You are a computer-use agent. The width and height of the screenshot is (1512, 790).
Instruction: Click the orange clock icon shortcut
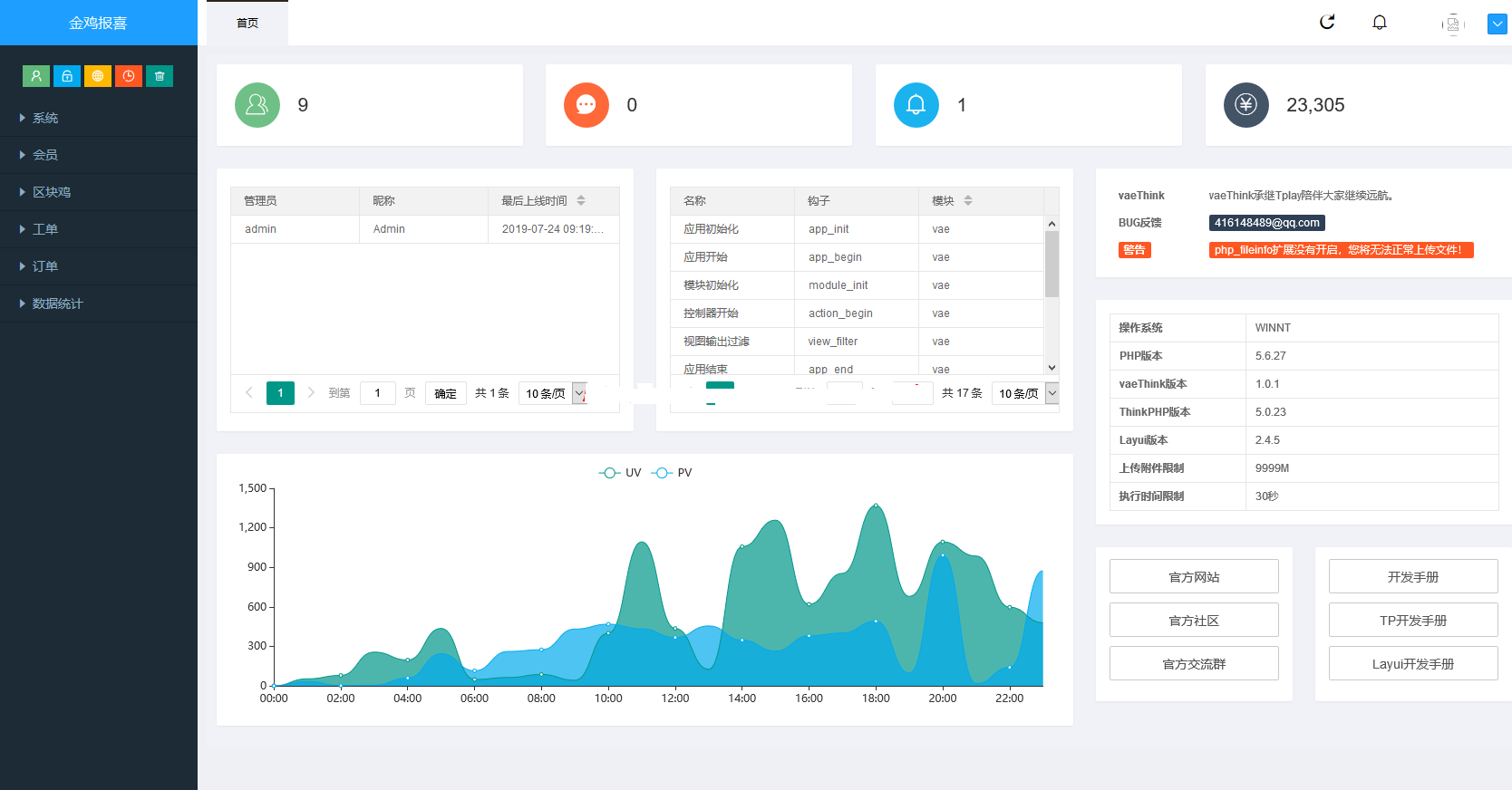coord(129,76)
